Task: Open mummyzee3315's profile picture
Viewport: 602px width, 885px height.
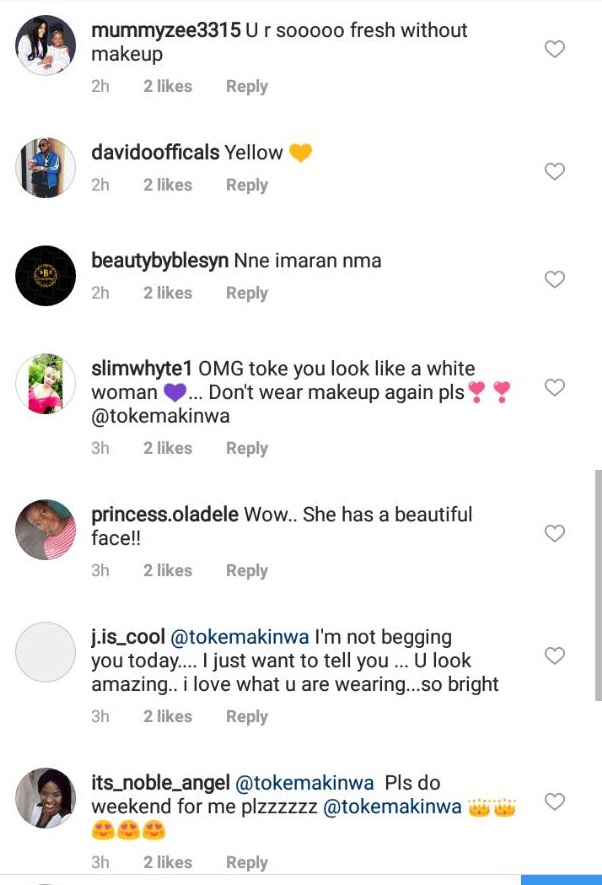Action: (46, 46)
